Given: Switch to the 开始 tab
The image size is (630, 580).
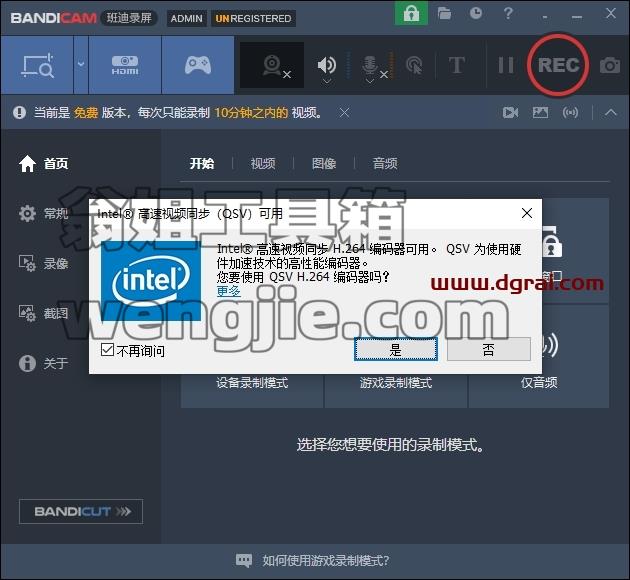Looking at the screenshot, I should (202, 163).
